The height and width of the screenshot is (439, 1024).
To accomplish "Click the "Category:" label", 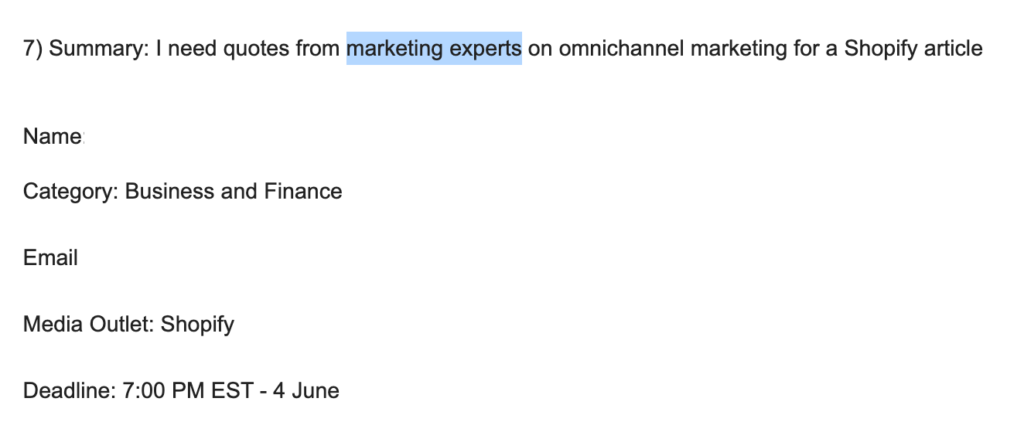I will pos(70,191).
